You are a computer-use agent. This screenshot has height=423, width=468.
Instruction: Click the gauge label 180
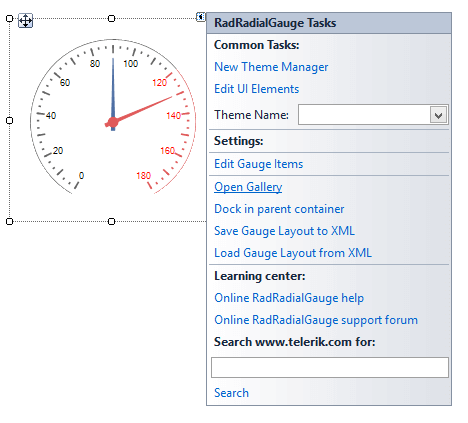(x=143, y=176)
